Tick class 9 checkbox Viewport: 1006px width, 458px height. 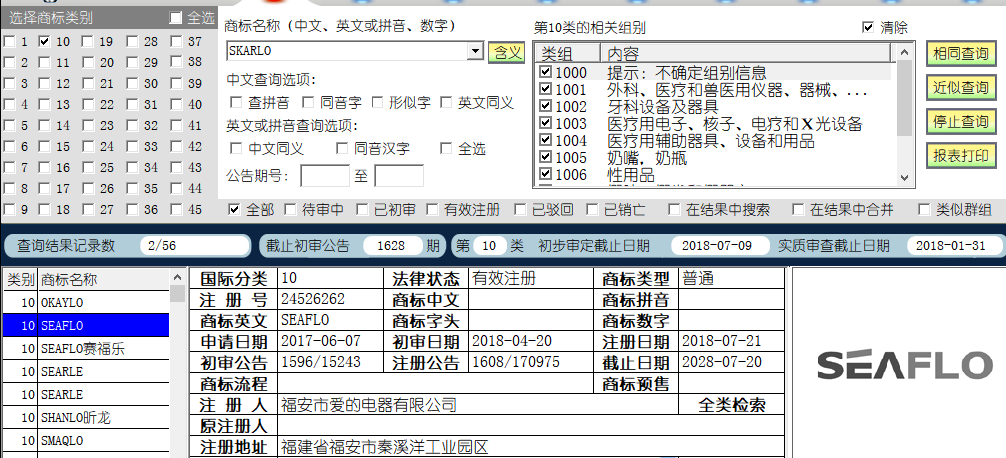[x=9, y=210]
